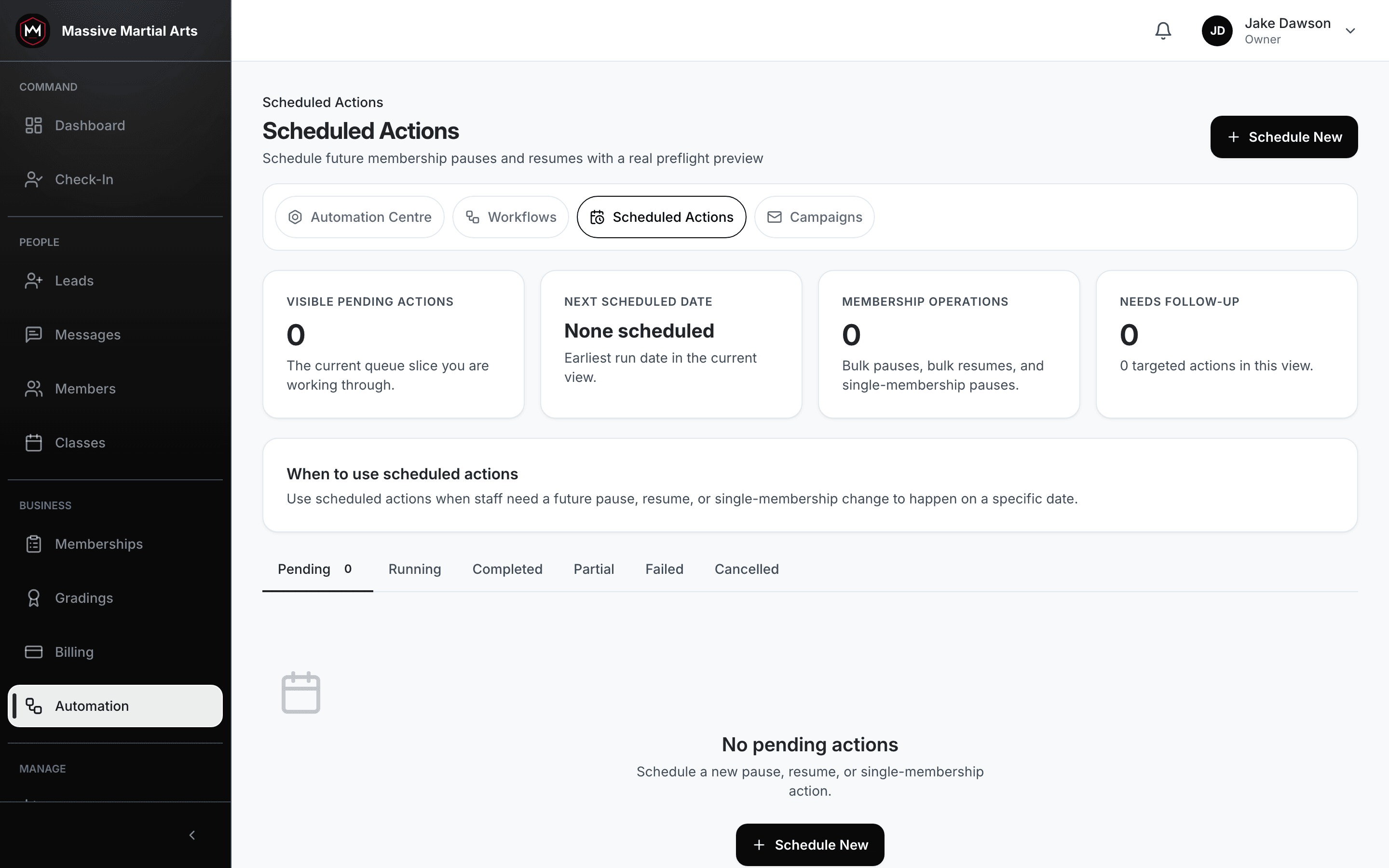Screen dimensions: 1389x868
Task: Select the Automation label in sidebar
Action: [92, 705]
